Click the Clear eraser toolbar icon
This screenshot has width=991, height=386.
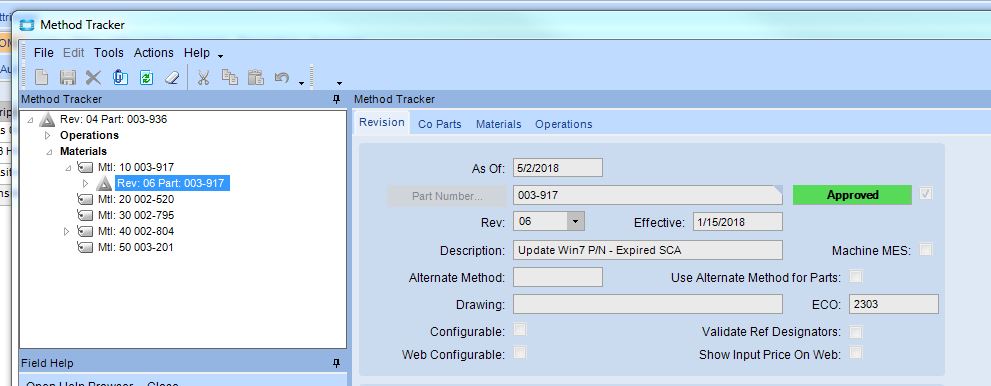[172, 78]
